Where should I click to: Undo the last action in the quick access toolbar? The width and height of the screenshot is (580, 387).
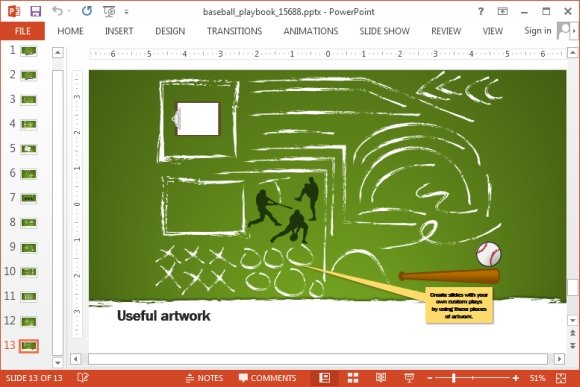click(x=57, y=11)
